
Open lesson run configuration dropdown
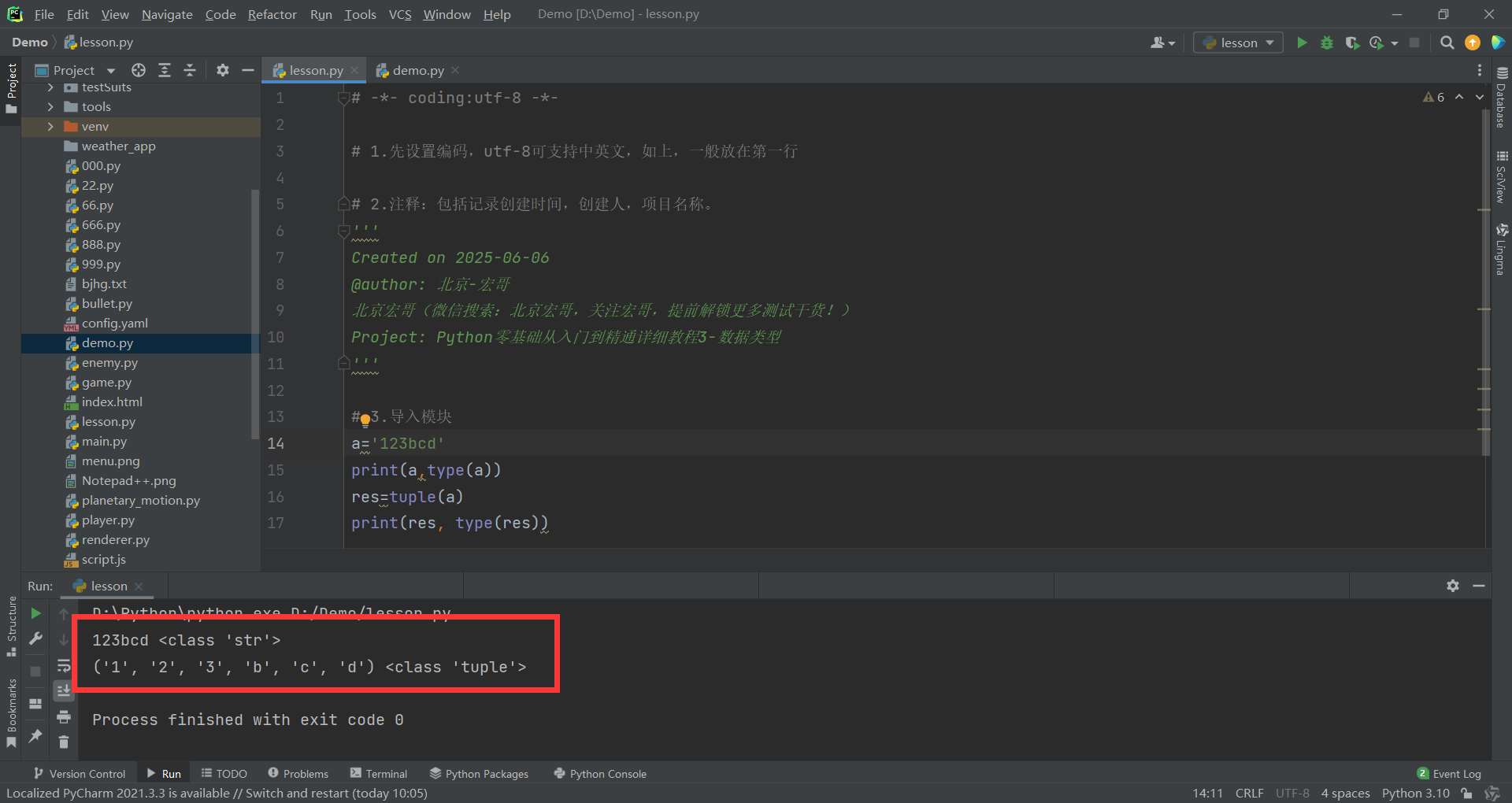tap(1238, 43)
